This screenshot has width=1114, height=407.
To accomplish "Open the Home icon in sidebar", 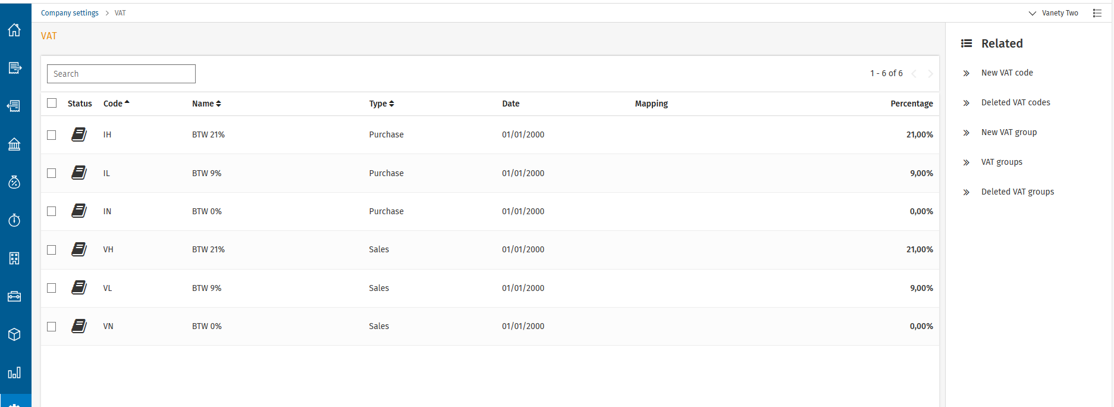I will pyautogui.click(x=14, y=30).
